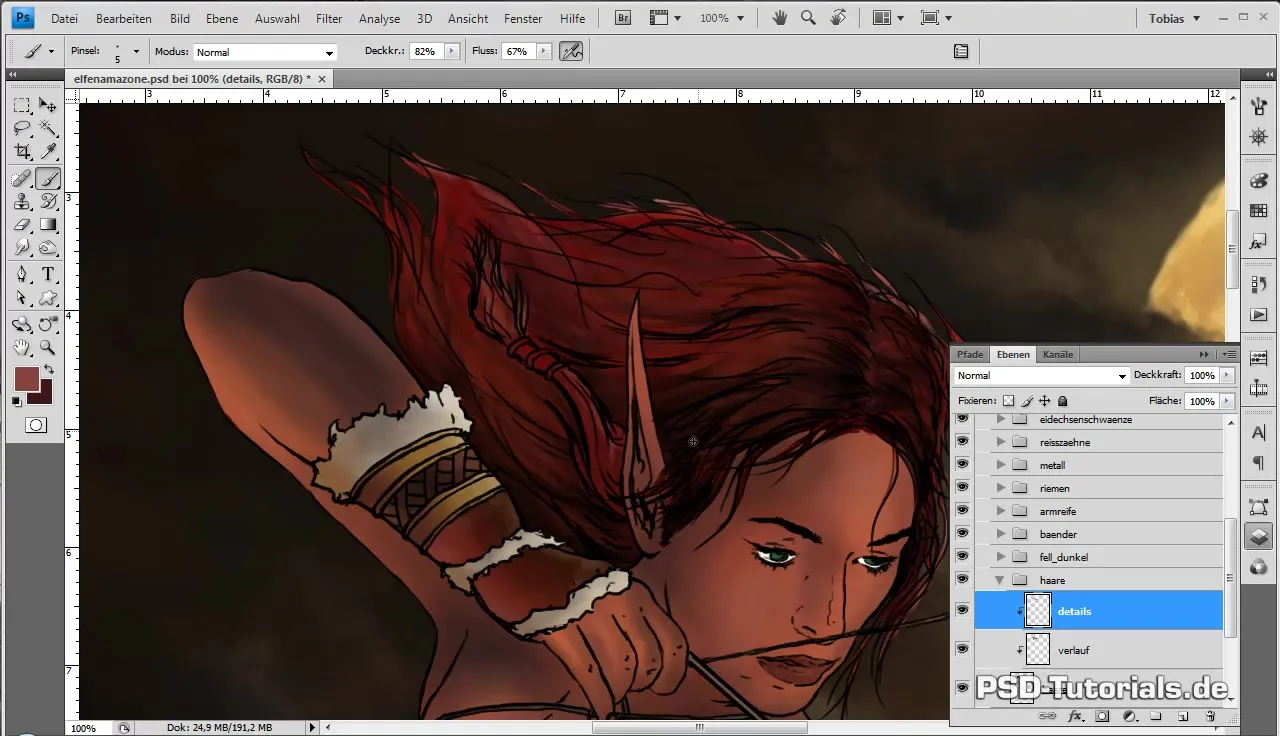
Task: Add a layer style with the fx button
Action: 1076,716
